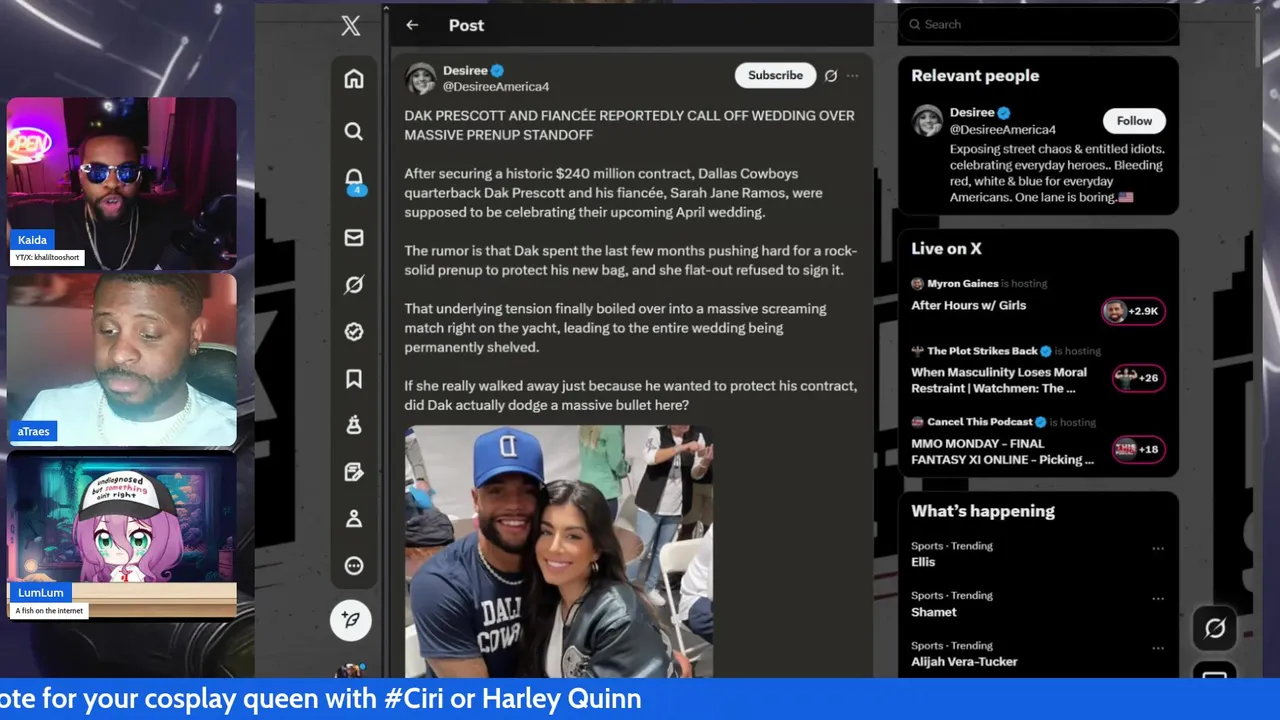1280x720 pixels.
Task: Click the Search input field
Action: (1038, 24)
